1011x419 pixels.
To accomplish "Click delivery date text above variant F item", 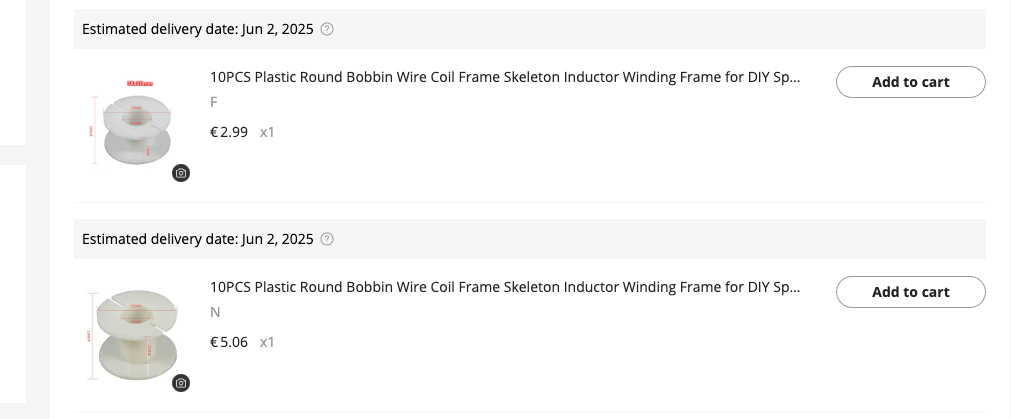I will point(197,29).
